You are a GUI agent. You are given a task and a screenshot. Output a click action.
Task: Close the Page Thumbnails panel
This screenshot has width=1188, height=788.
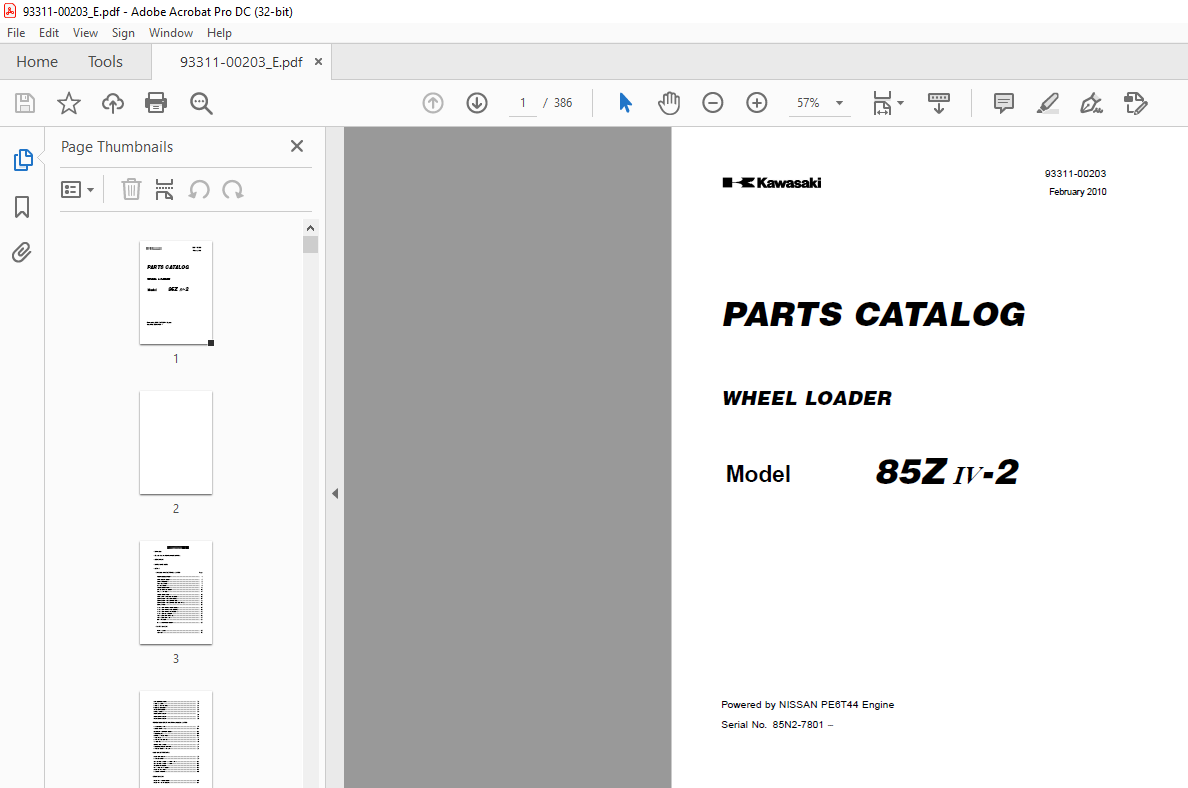coord(297,146)
